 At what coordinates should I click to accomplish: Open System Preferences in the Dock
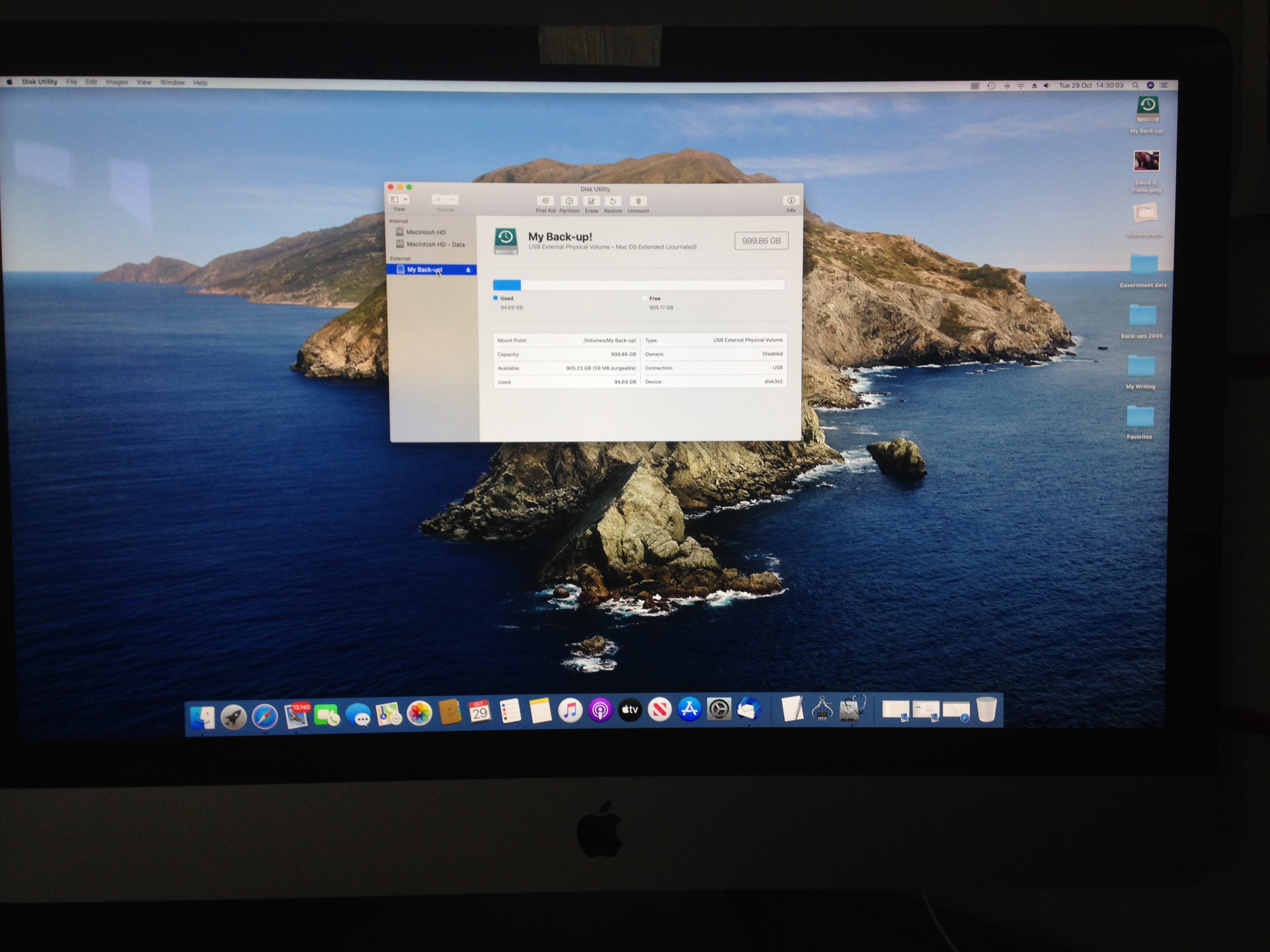point(719,710)
